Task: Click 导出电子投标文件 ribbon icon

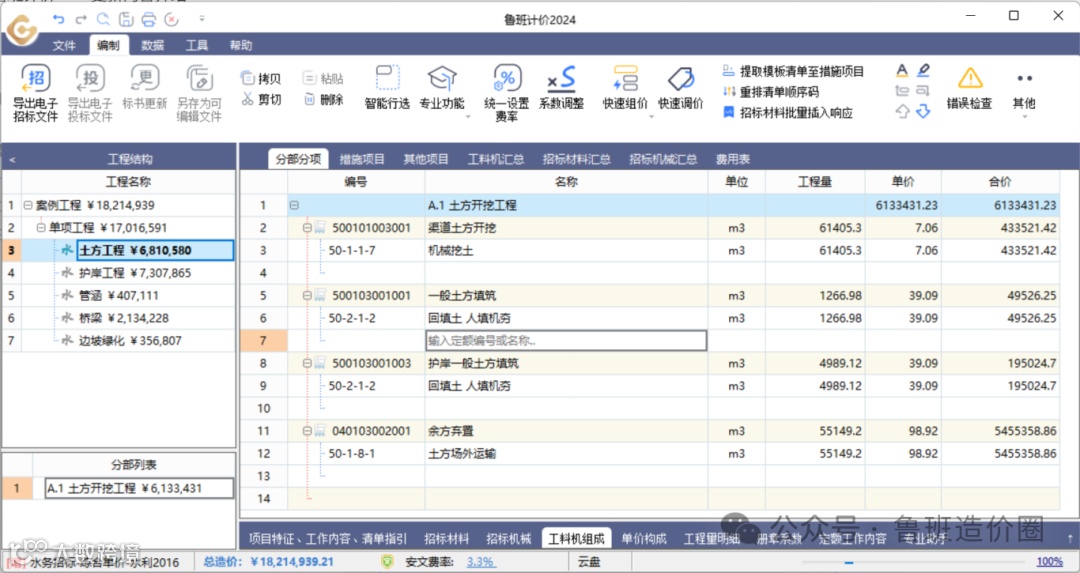Action: tap(90, 79)
